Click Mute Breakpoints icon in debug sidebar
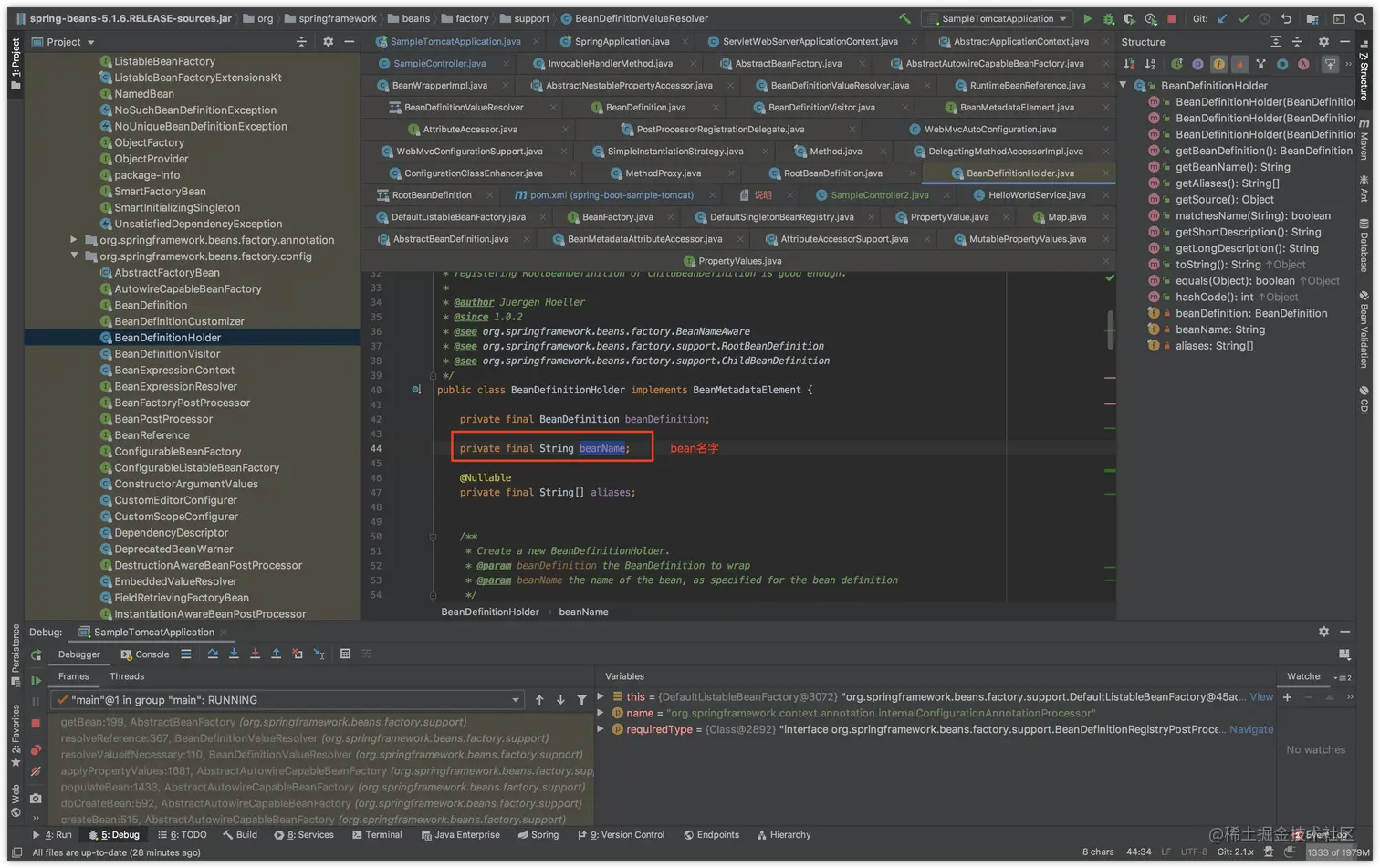 [36, 771]
